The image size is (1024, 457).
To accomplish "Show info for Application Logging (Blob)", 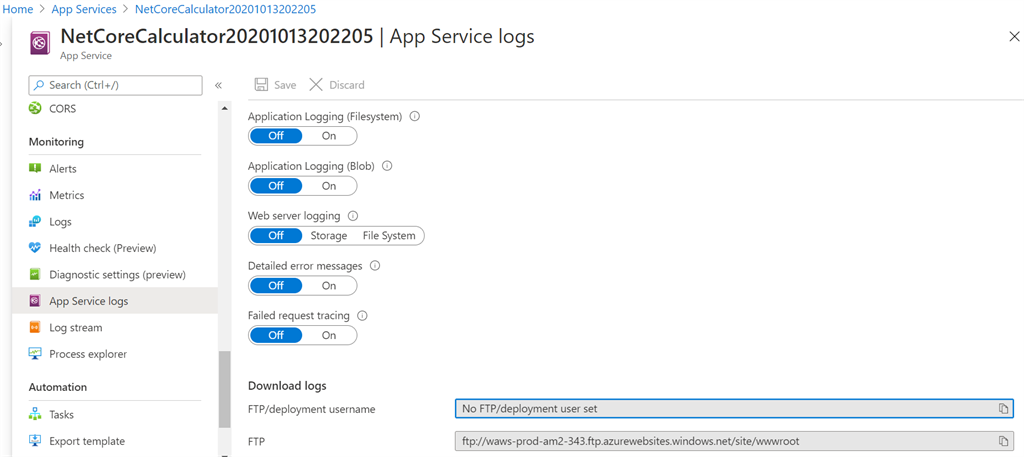I will coord(386,166).
